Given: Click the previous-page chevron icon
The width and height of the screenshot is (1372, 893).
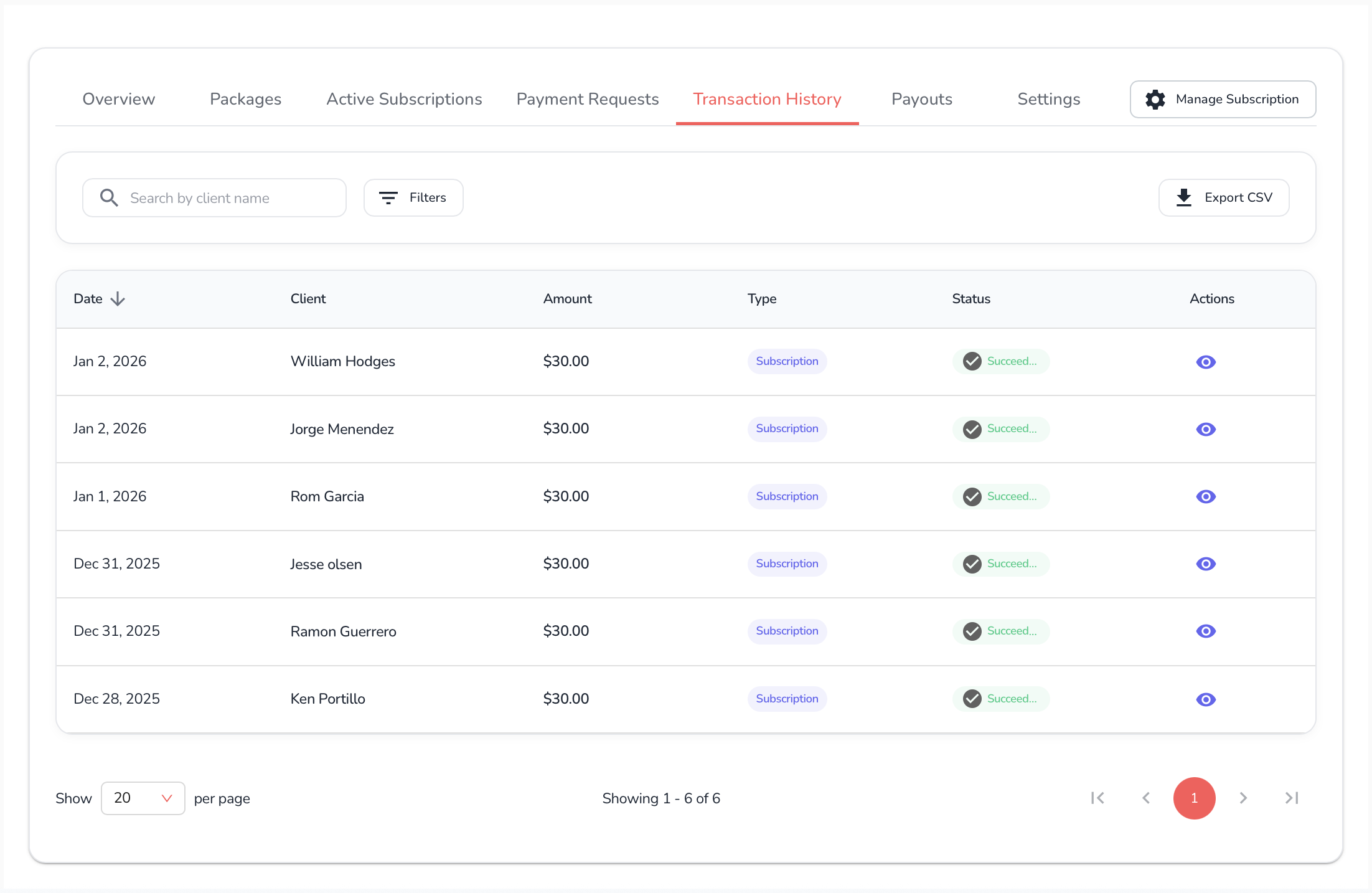Looking at the screenshot, I should click(1146, 798).
